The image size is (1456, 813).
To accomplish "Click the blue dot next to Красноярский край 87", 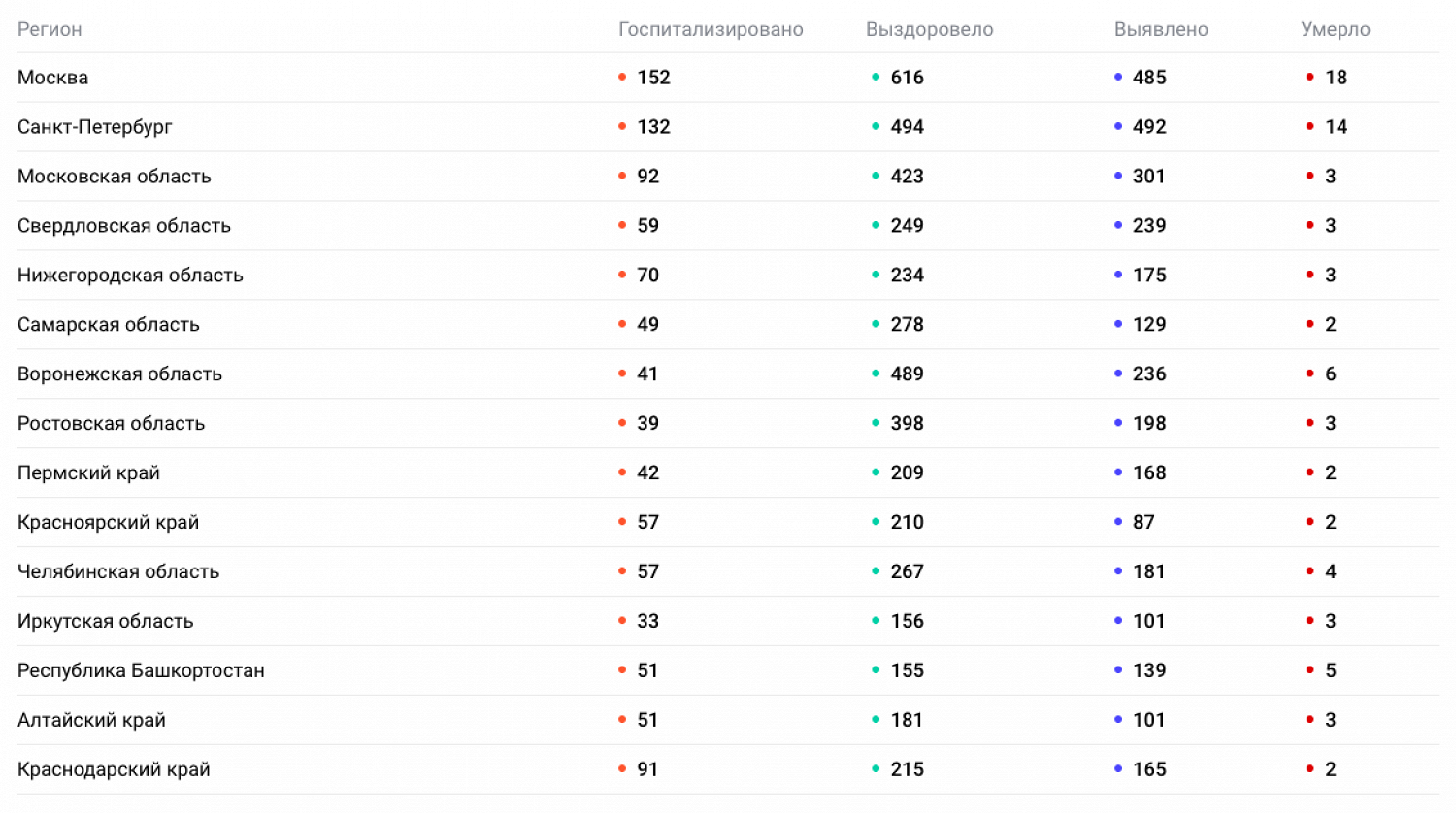I will coord(1118,522).
